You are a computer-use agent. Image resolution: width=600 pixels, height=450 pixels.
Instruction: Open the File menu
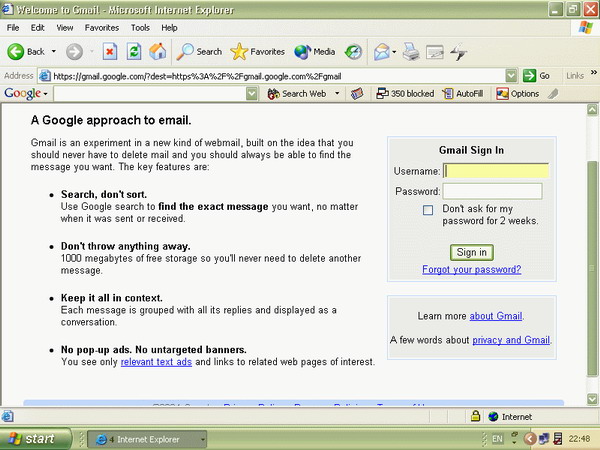tap(13, 28)
